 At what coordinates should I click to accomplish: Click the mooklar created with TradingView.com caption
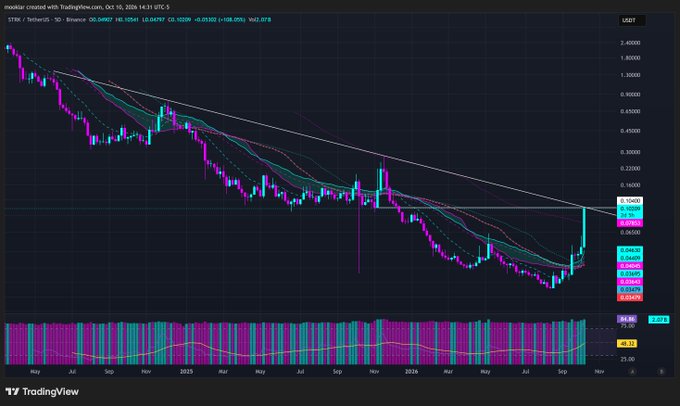(87, 7)
